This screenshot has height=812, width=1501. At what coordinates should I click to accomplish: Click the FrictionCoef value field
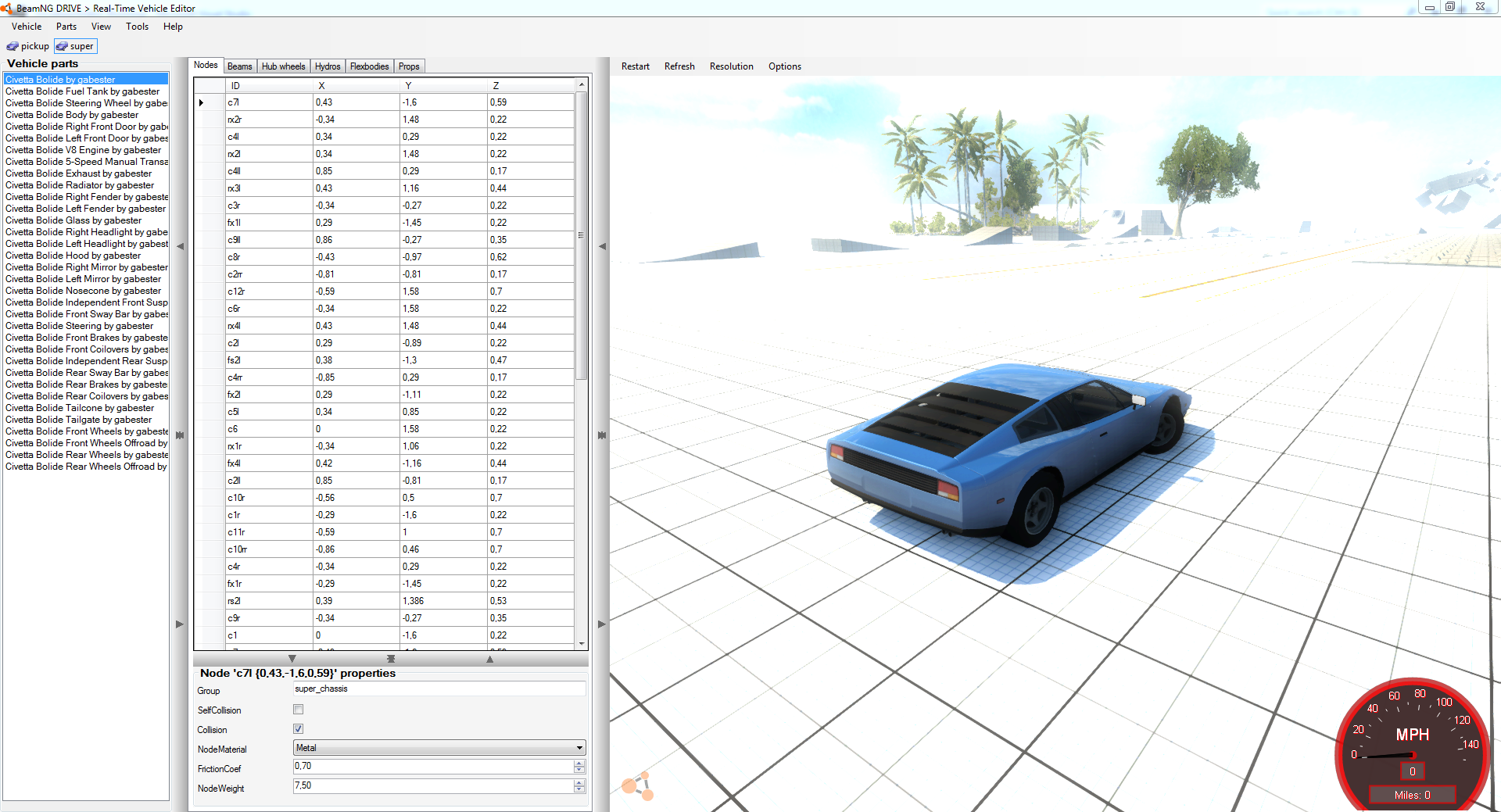(434, 767)
